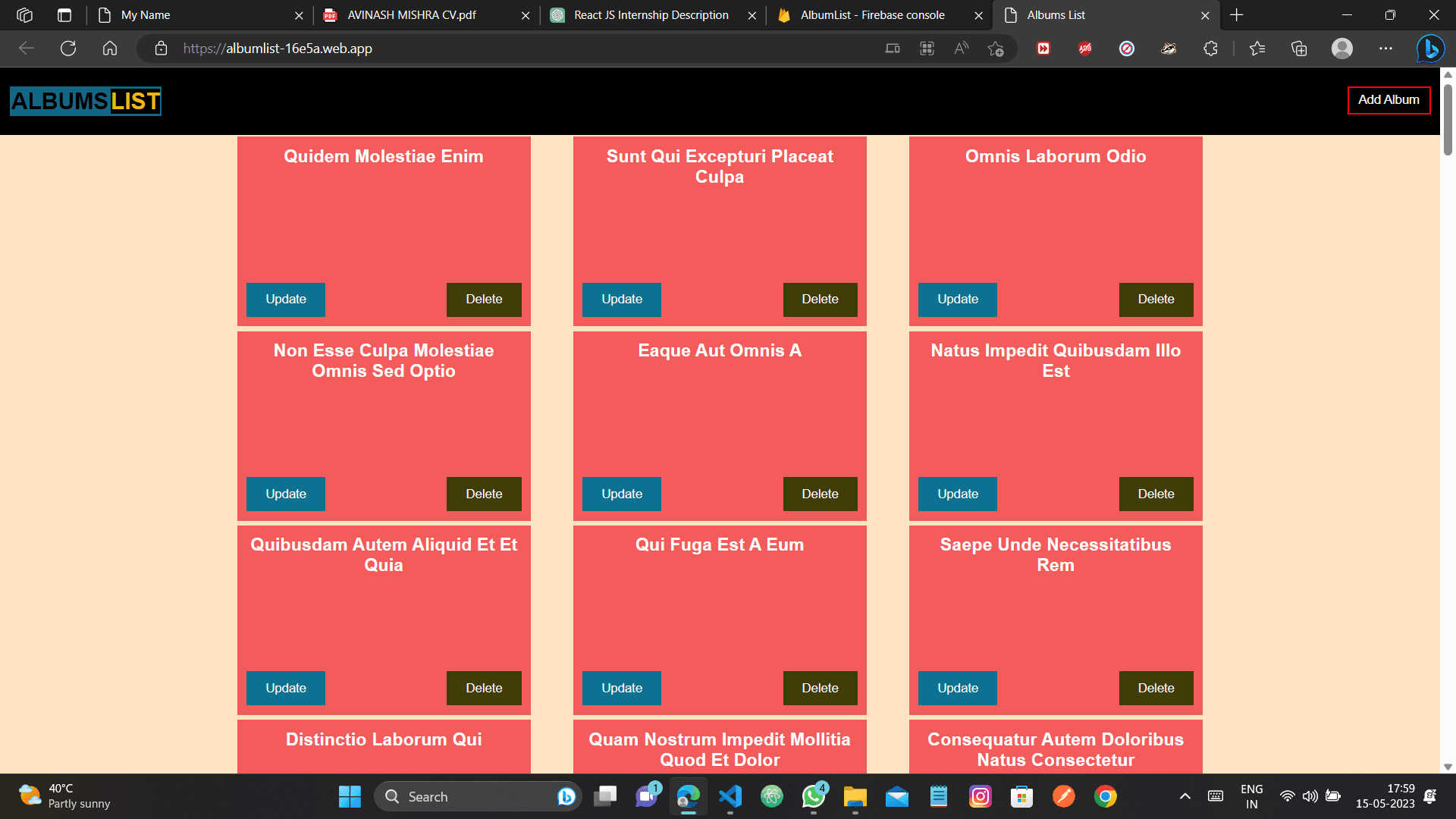The width and height of the screenshot is (1456, 819).
Task: Open the Settings and more ellipsis menu
Action: [x=1385, y=49]
